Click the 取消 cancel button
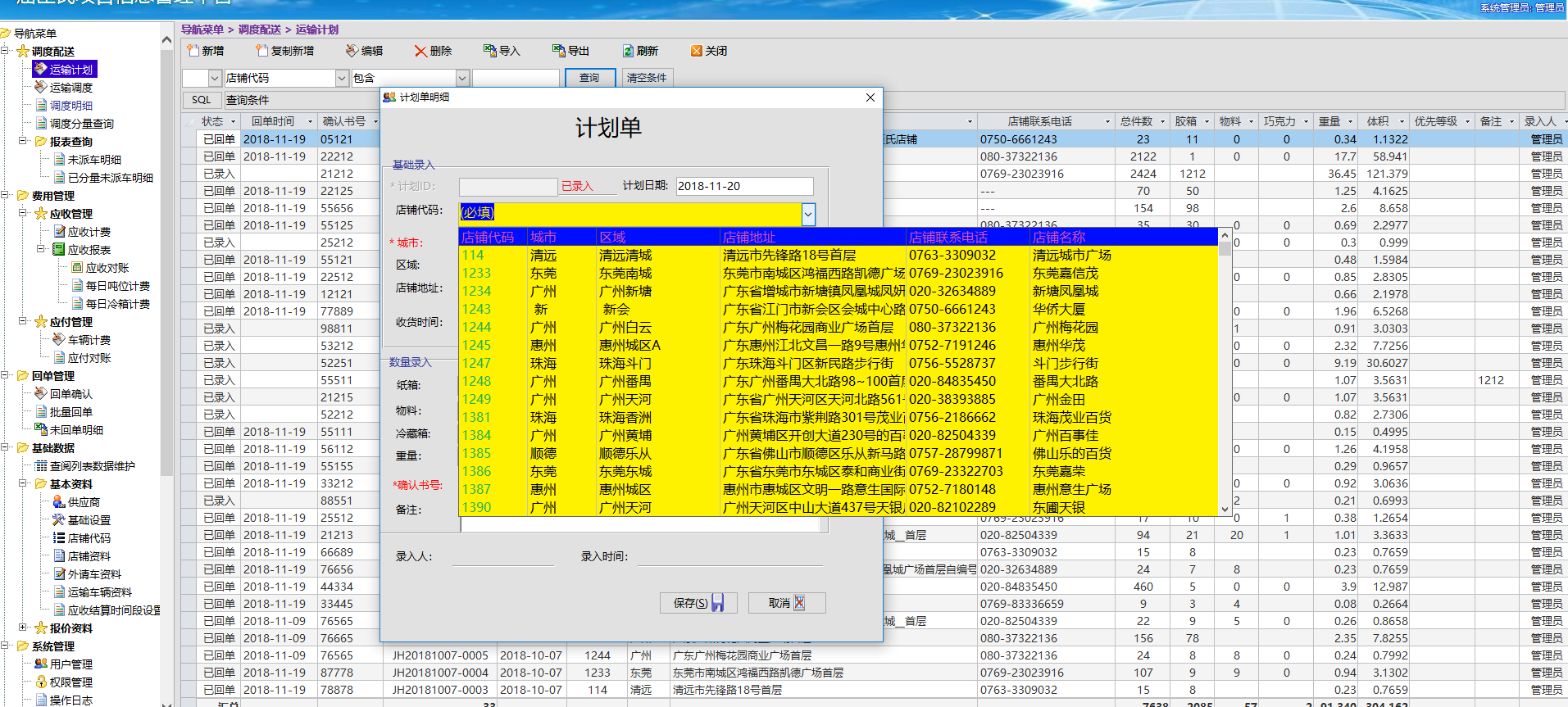1568x707 pixels. click(x=787, y=603)
